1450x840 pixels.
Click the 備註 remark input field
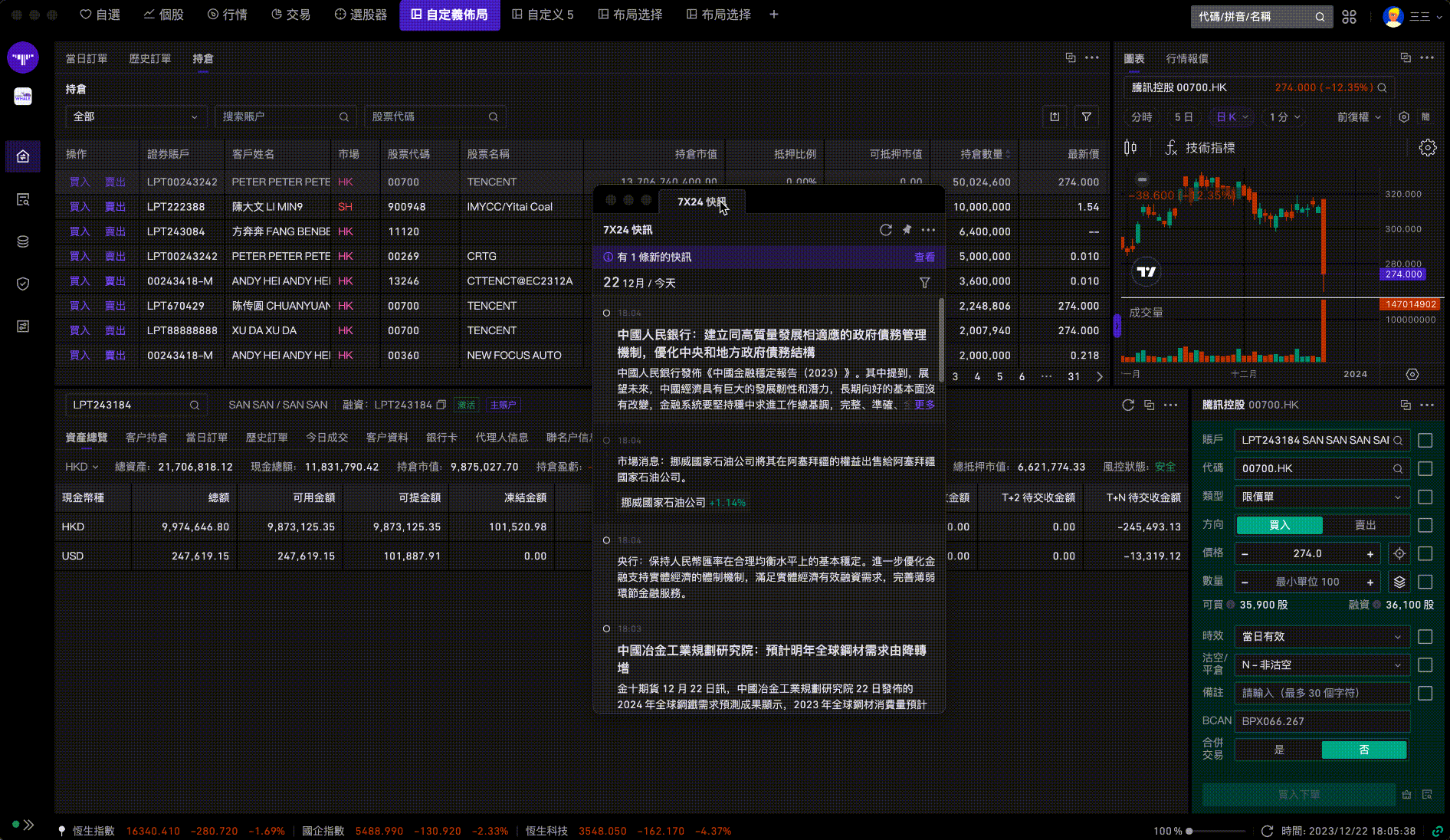coord(1322,693)
